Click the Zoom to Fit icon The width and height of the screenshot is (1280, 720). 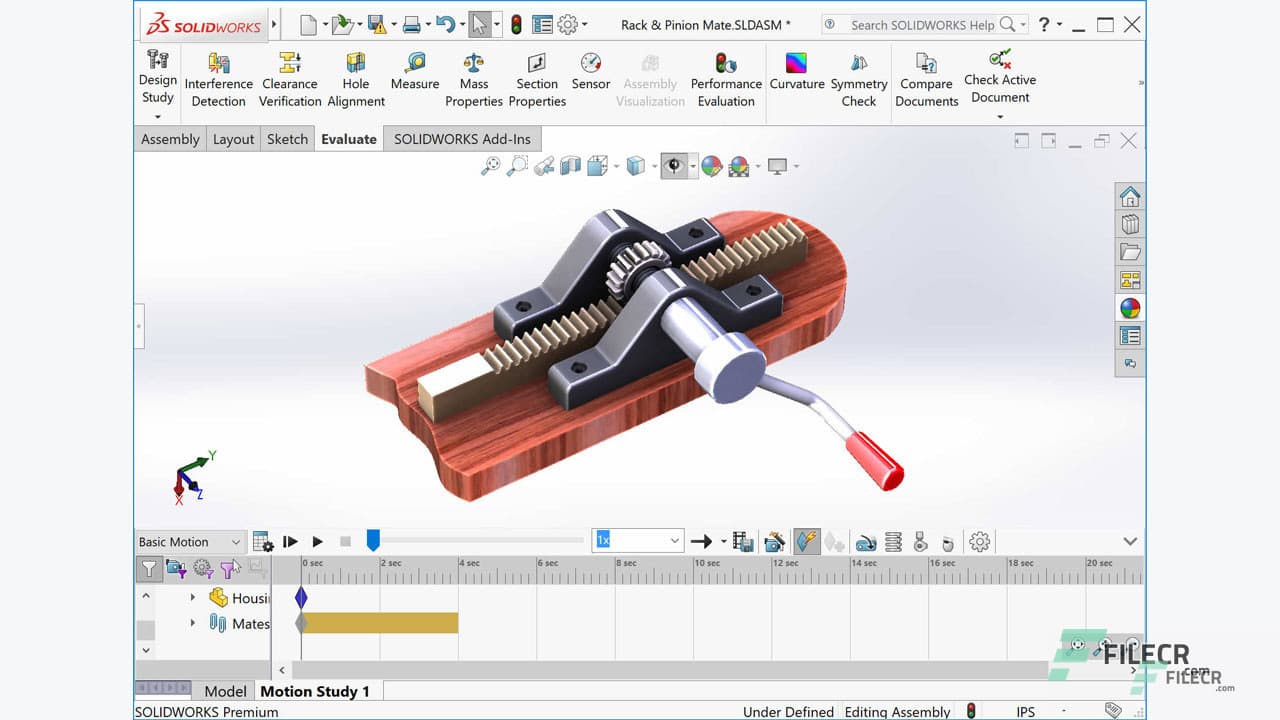point(492,166)
